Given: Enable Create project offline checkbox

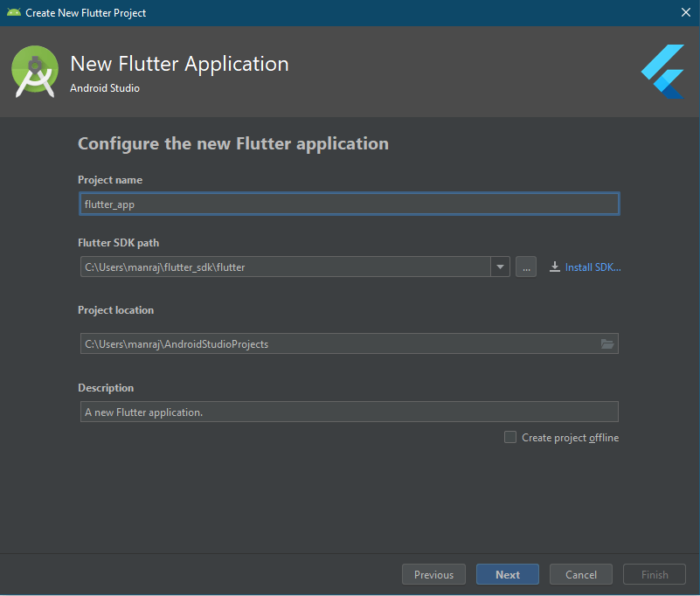Looking at the screenshot, I should click(510, 437).
